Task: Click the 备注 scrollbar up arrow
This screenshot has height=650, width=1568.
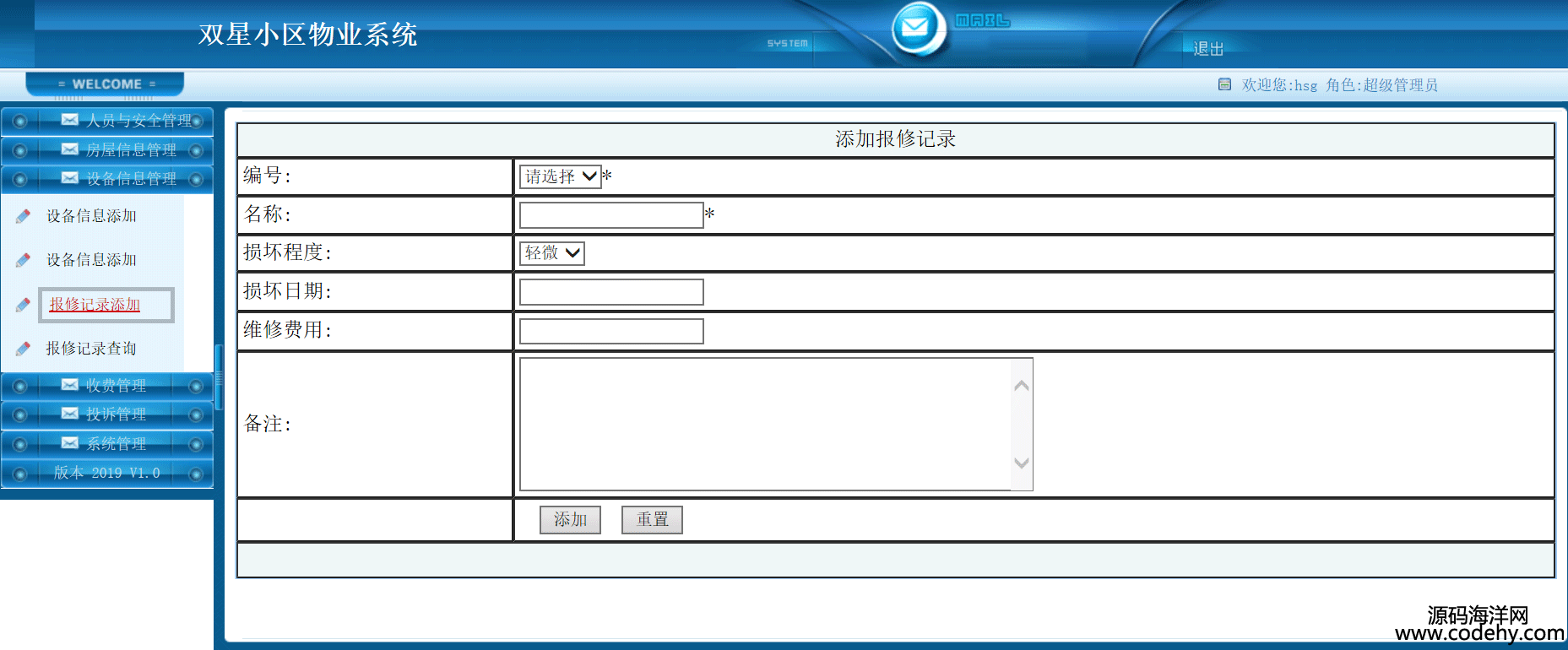Action: point(1022,386)
